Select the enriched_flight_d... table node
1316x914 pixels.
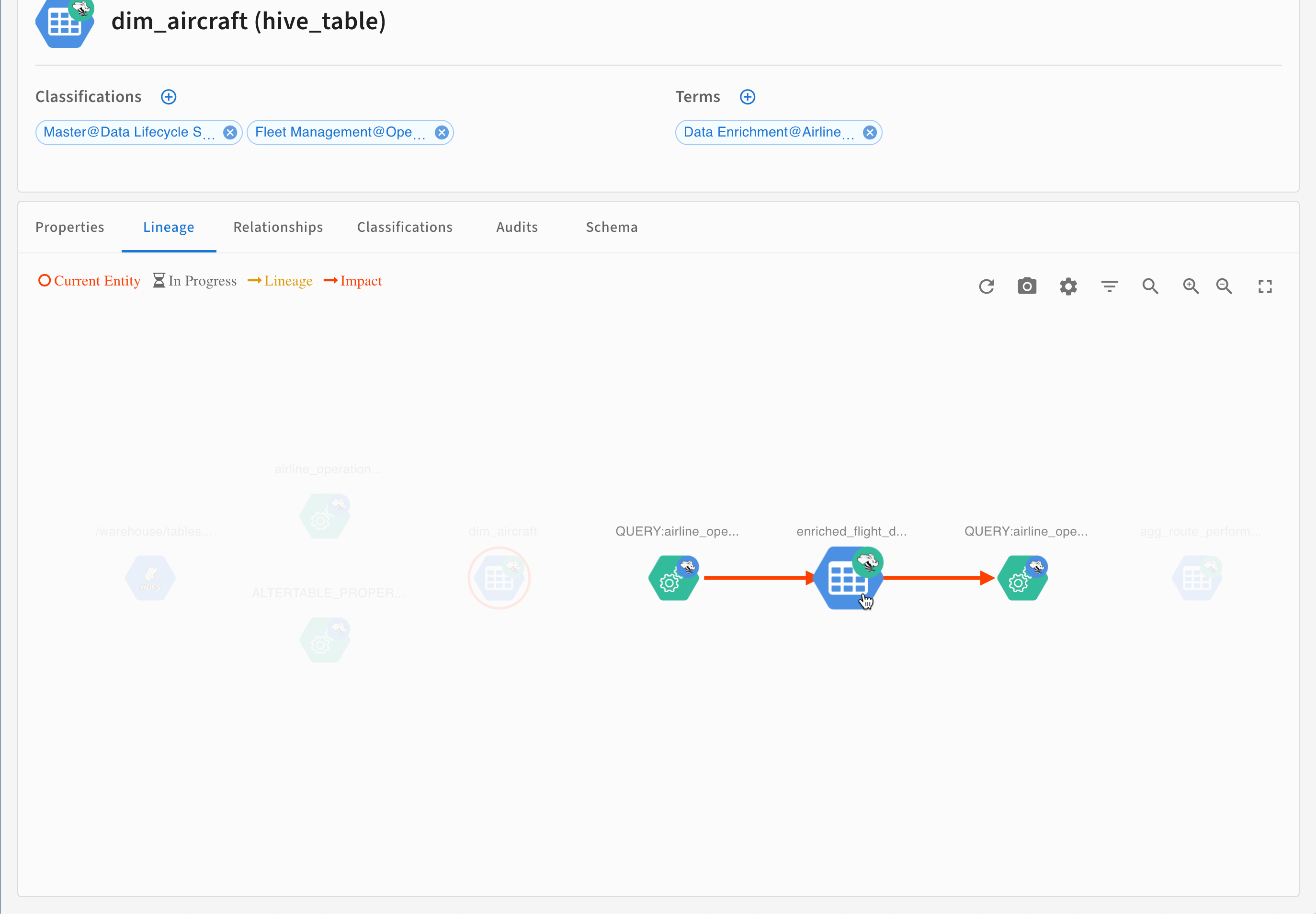pos(847,578)
